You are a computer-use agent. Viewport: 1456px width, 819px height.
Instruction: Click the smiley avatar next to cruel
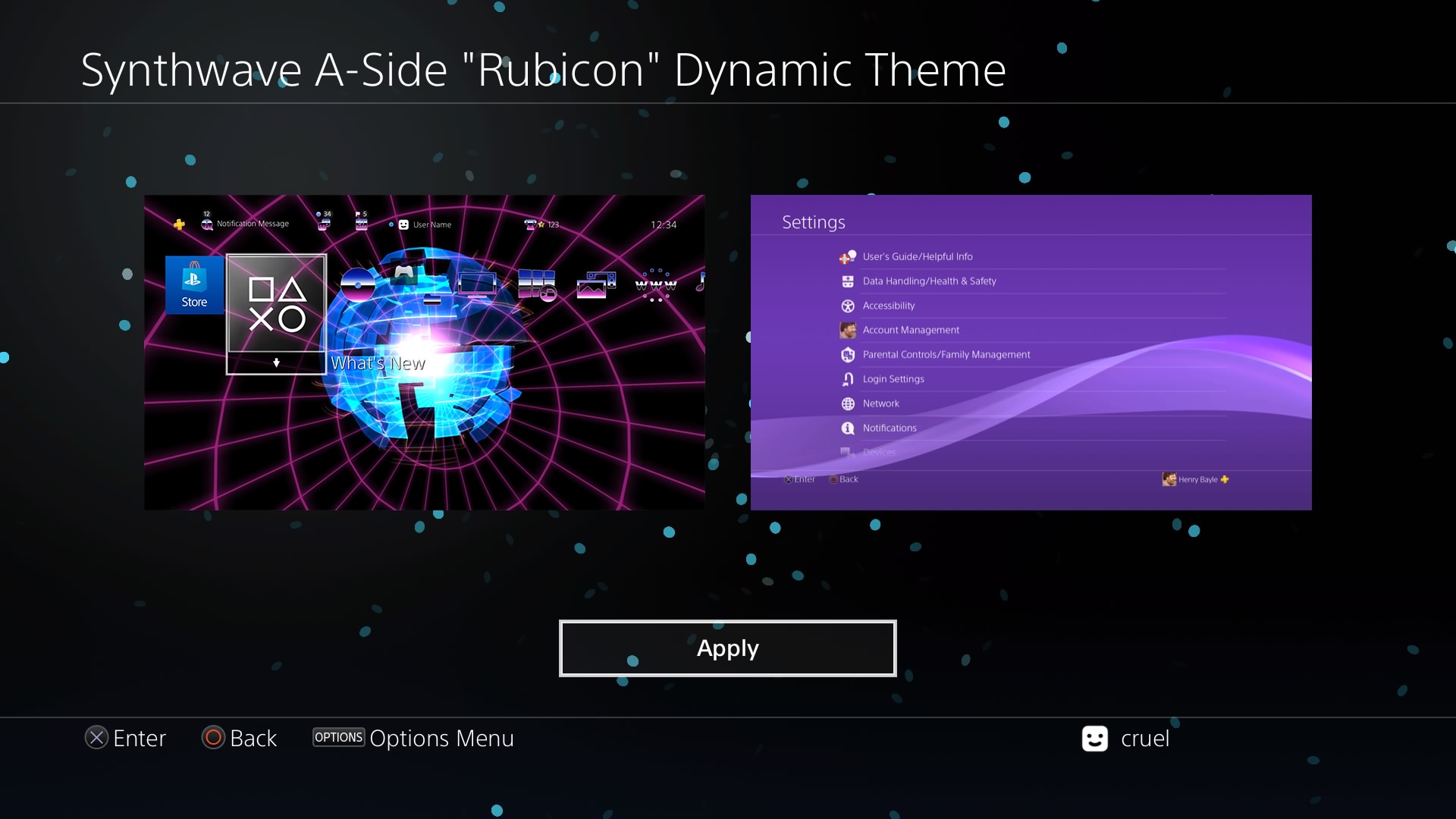[x=1094, y=738]
